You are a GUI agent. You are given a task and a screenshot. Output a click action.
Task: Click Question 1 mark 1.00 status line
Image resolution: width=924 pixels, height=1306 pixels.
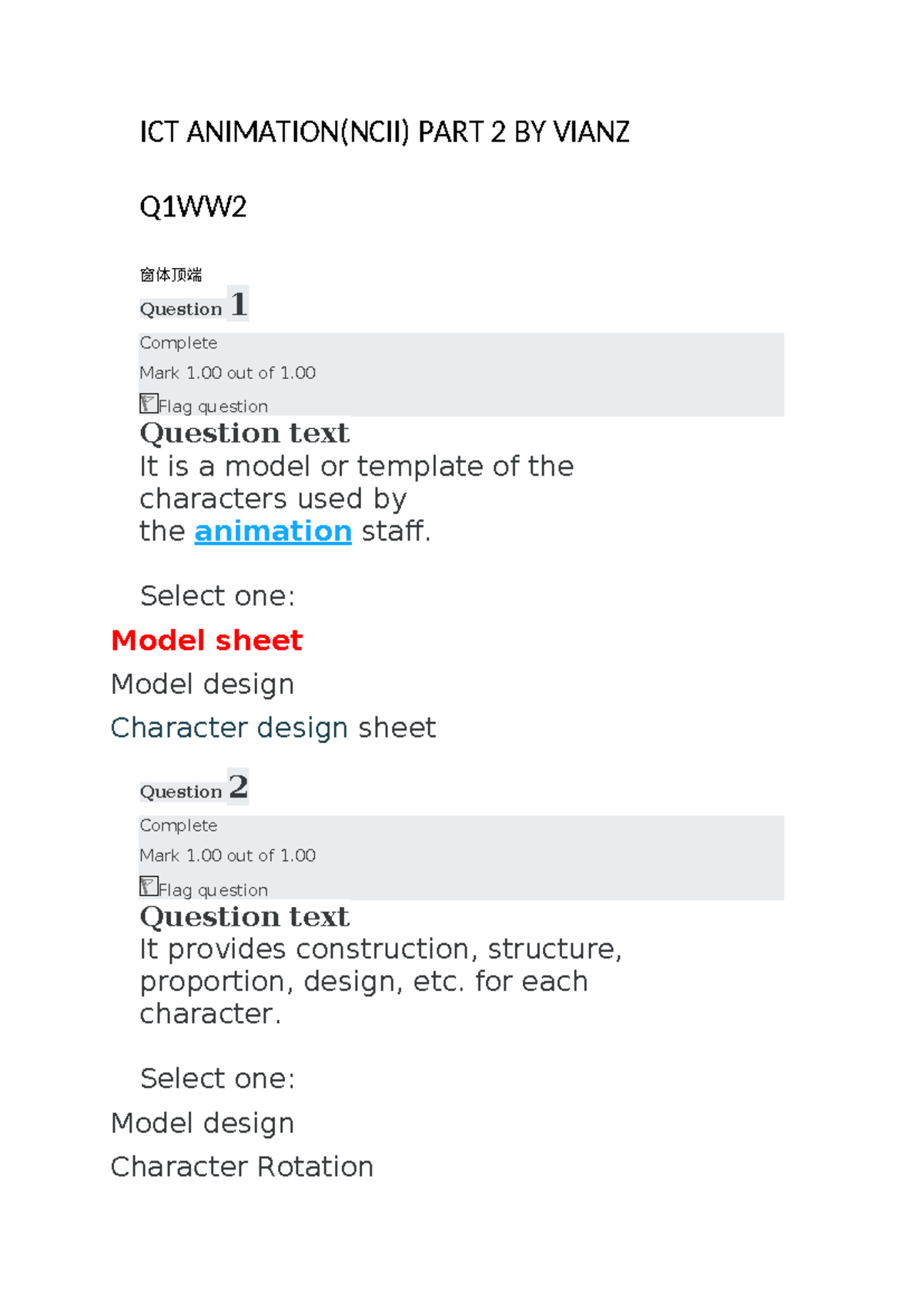[x=227, y=373]
